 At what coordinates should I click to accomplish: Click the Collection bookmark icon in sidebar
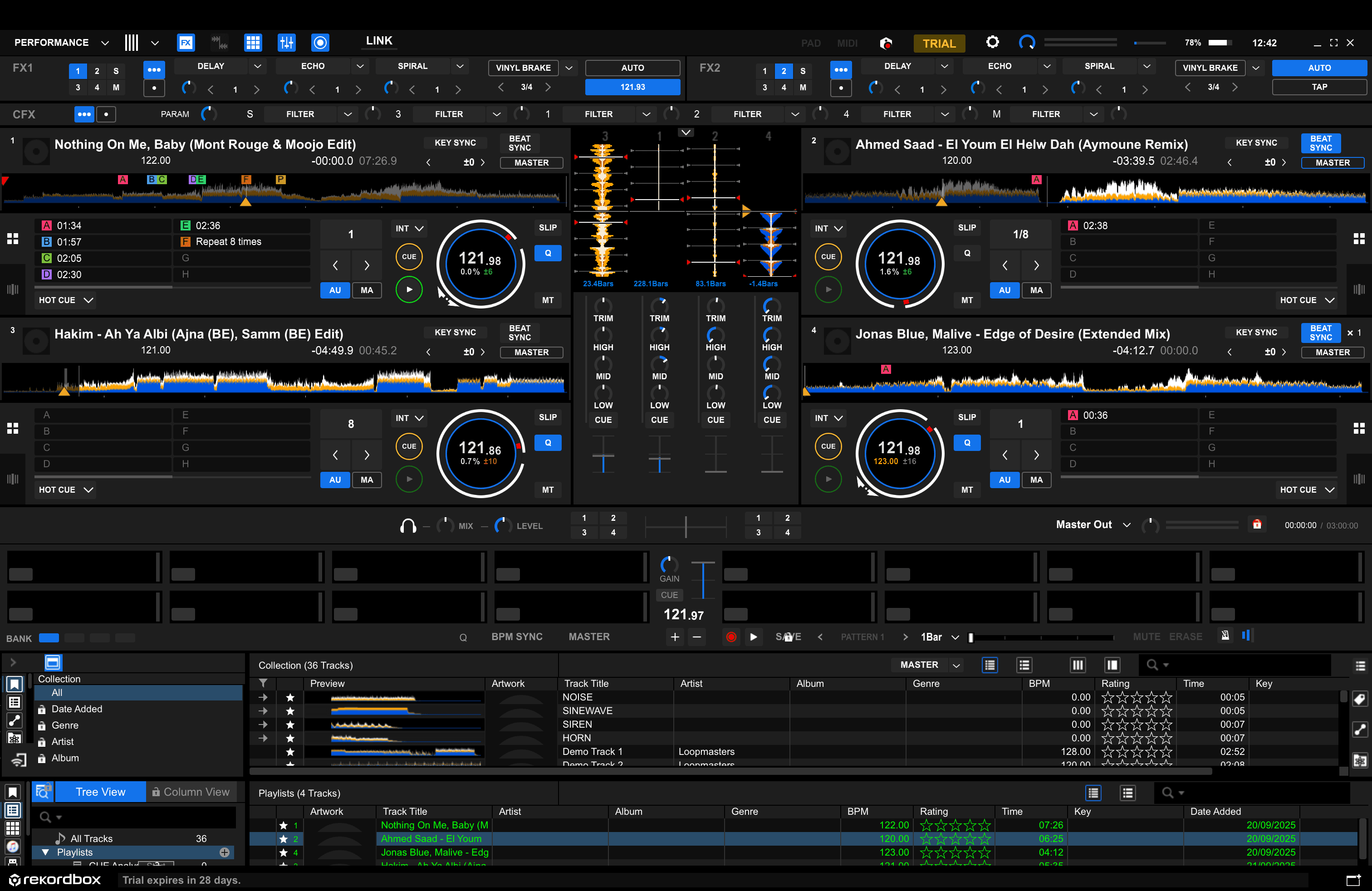pos(14,684)
